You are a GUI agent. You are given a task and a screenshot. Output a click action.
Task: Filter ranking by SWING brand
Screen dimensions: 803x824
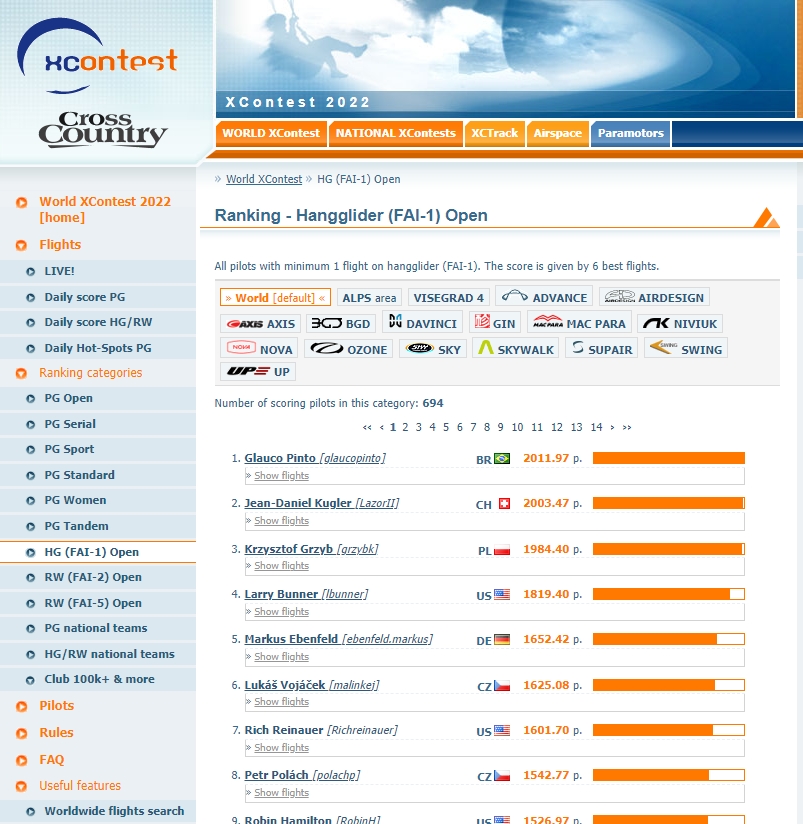(x=686, y=348)
